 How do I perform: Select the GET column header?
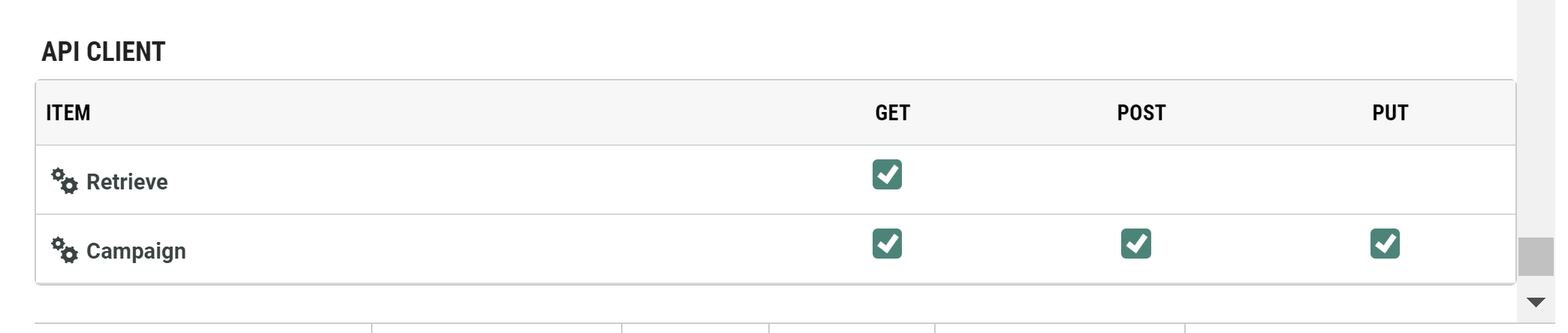(x=892, y=113)
